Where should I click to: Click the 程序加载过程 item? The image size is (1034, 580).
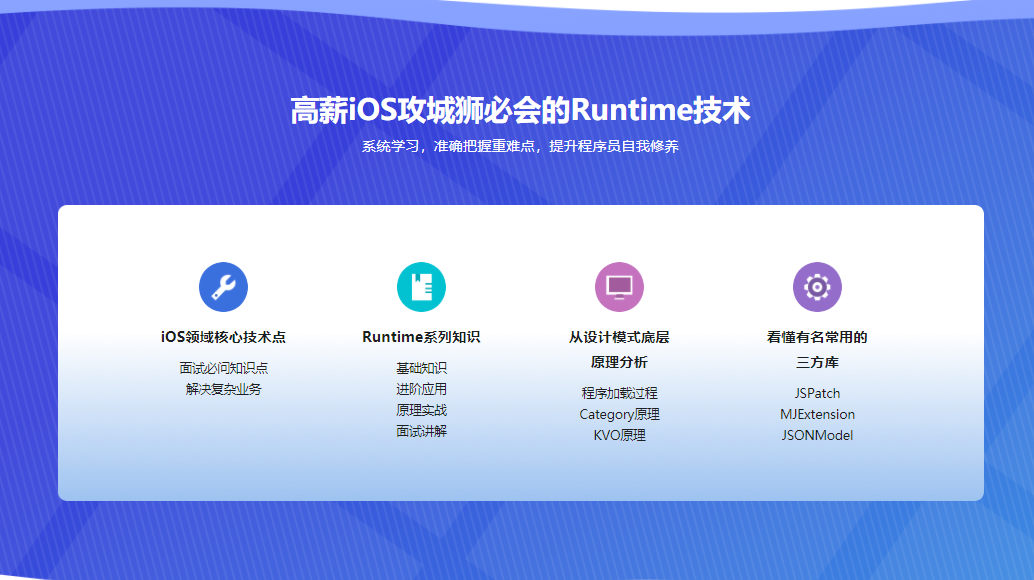click(x=619, y=393)
